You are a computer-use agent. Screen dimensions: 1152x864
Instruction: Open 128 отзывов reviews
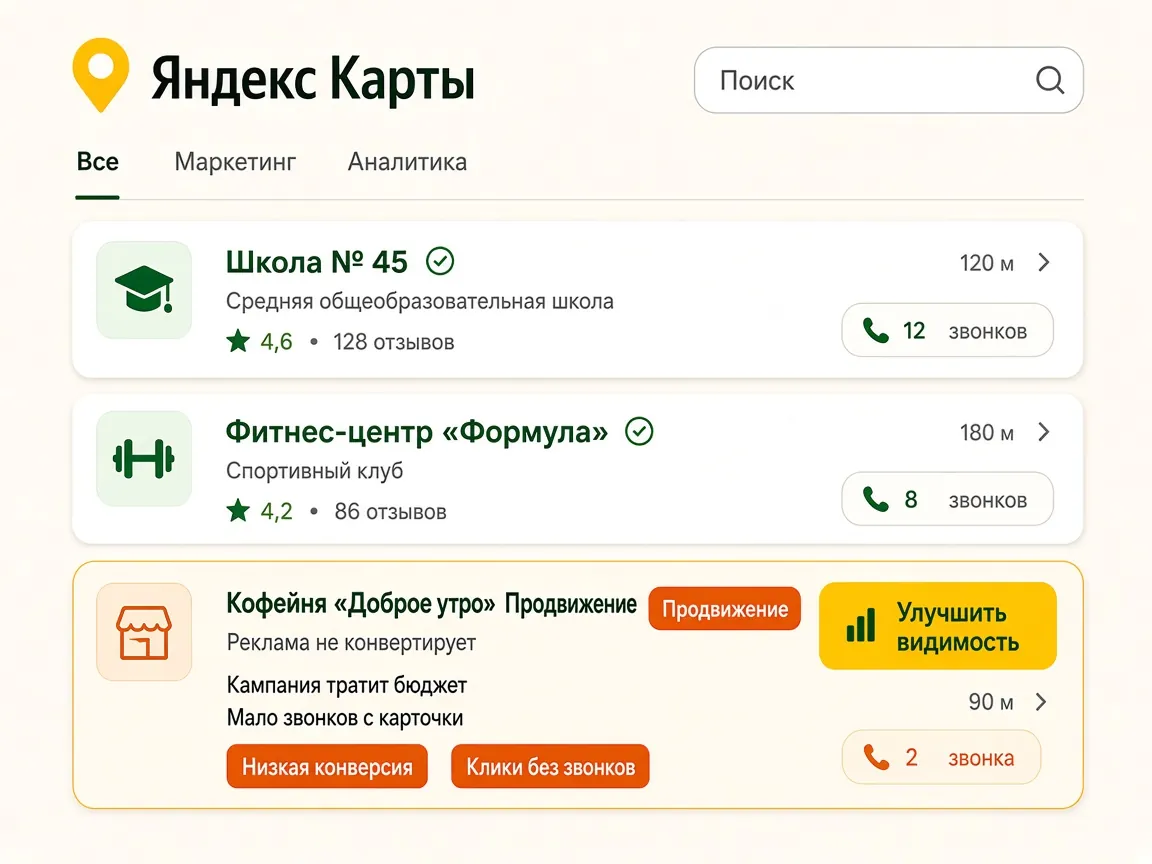(394, 342)
